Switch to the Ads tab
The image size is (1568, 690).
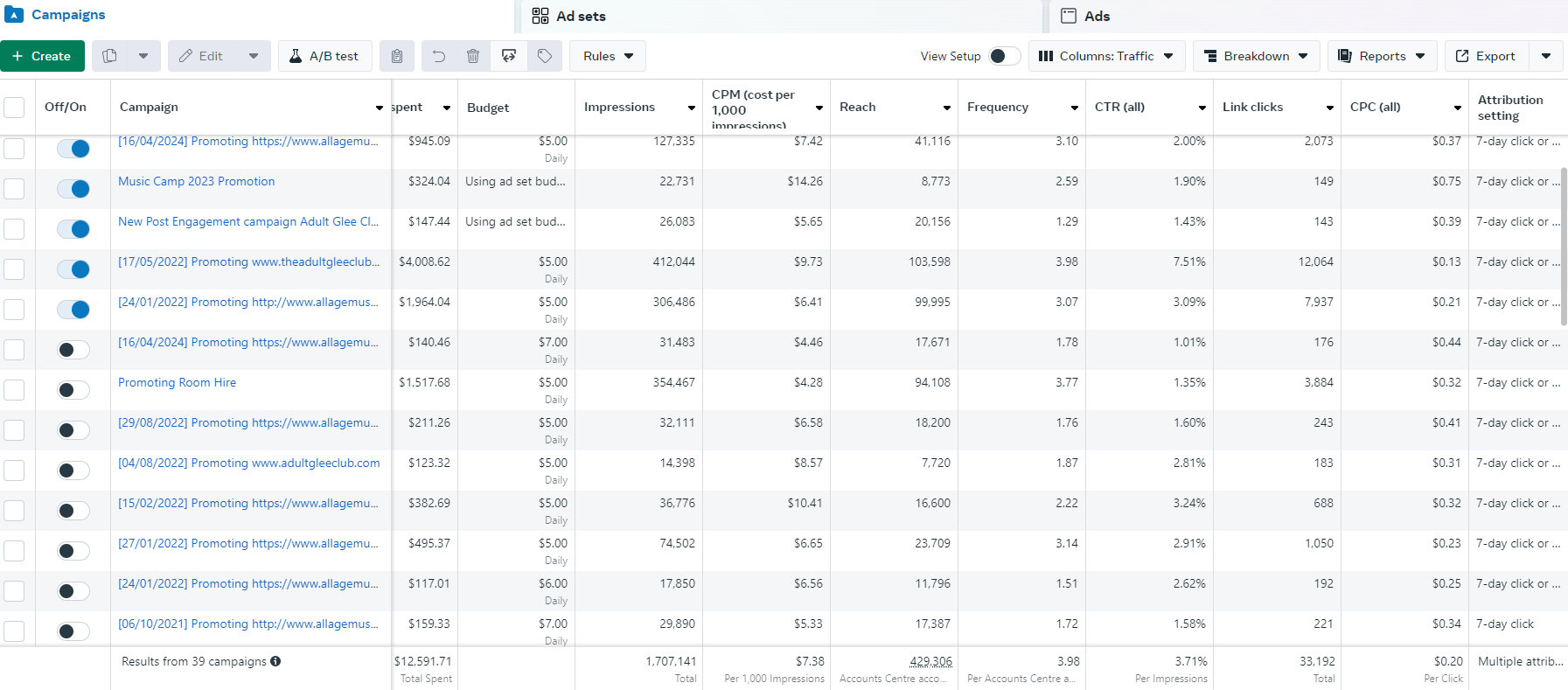(1097, 16)
